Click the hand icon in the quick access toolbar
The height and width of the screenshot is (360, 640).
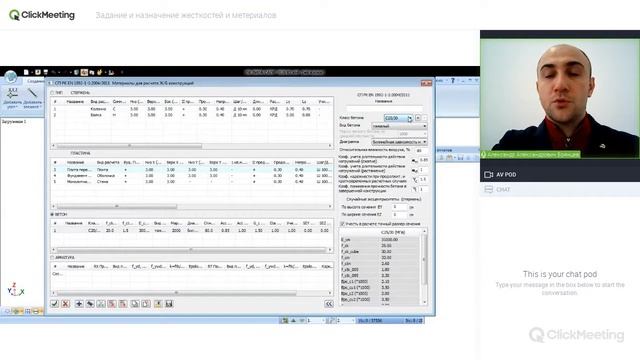[99, 72]
